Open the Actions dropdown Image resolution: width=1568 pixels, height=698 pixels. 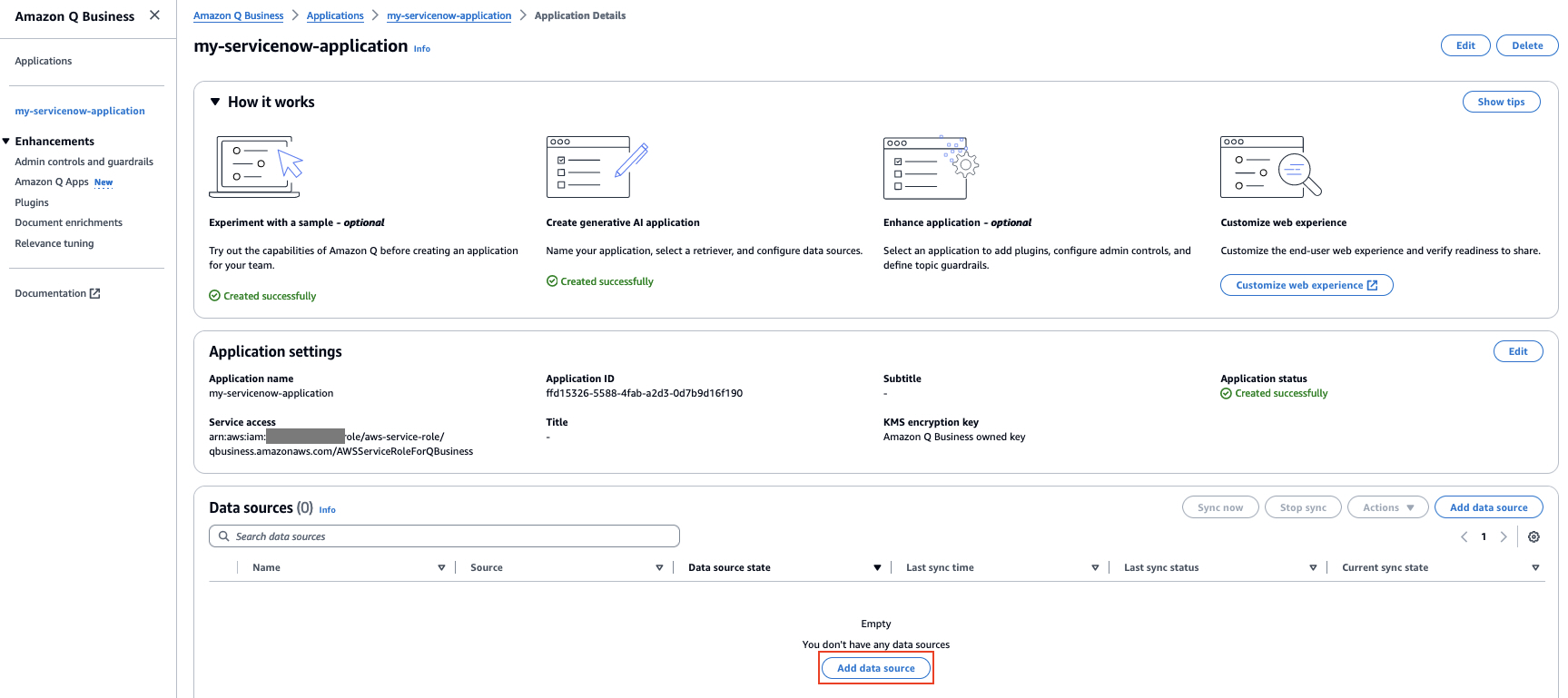(1388, 507)
